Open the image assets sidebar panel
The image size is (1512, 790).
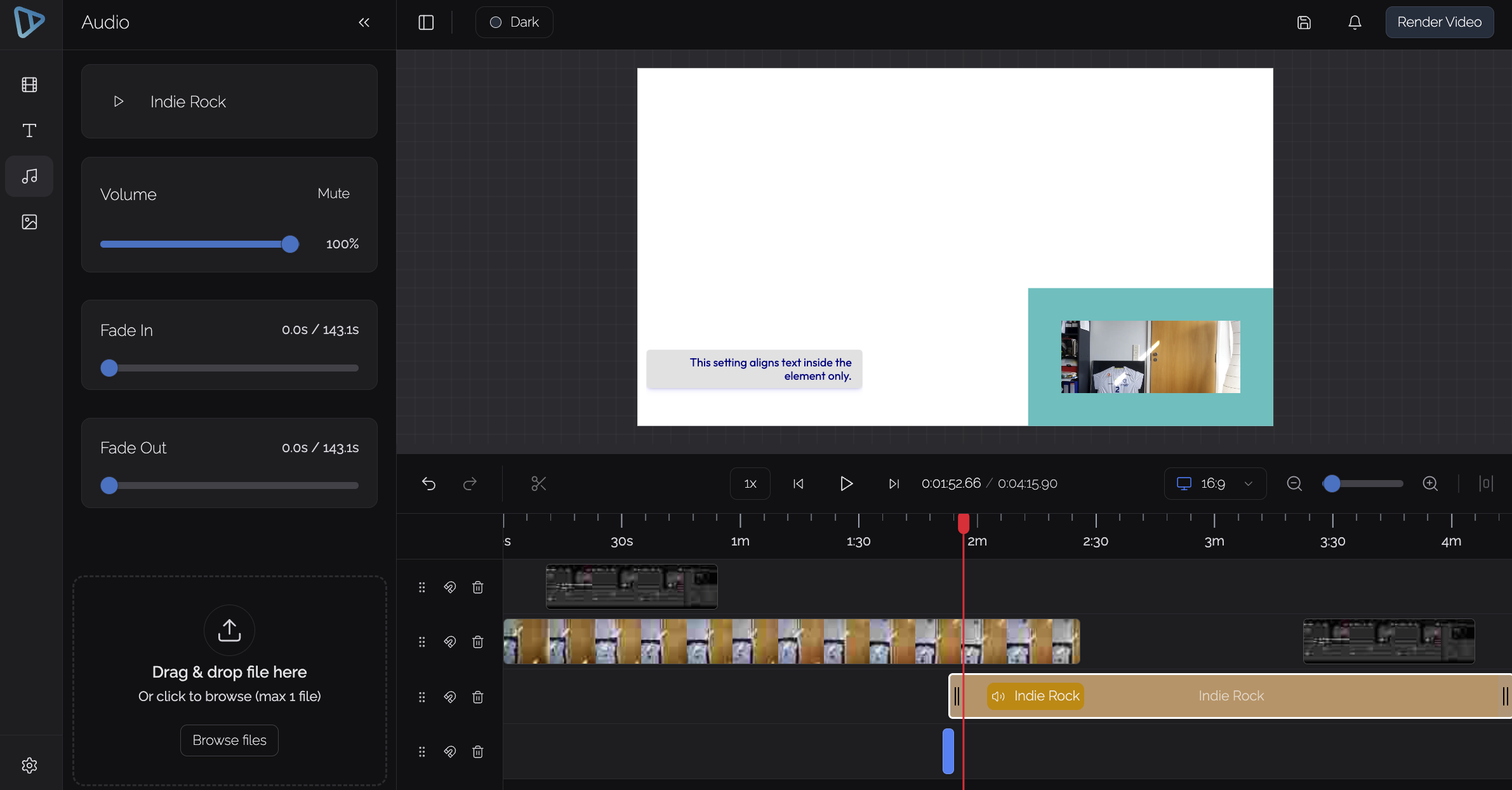pos(29,222)
